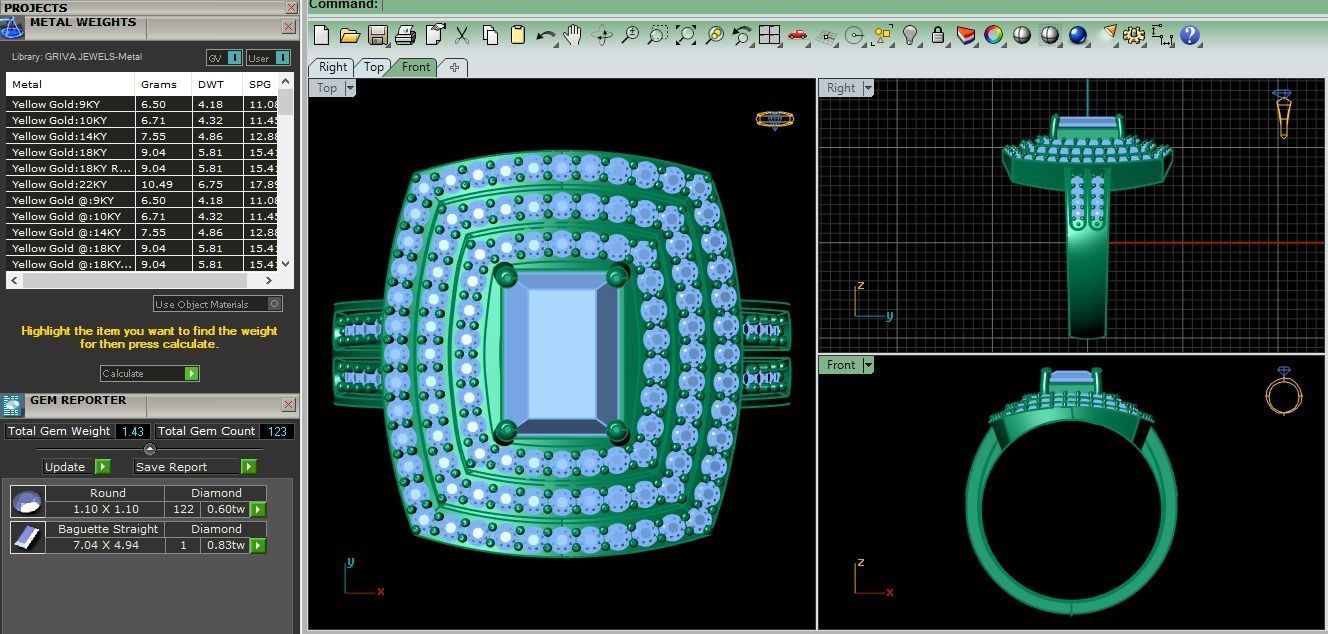Activate the Rotate view tool
1328x634 pixels.
[x=602, y=36]
